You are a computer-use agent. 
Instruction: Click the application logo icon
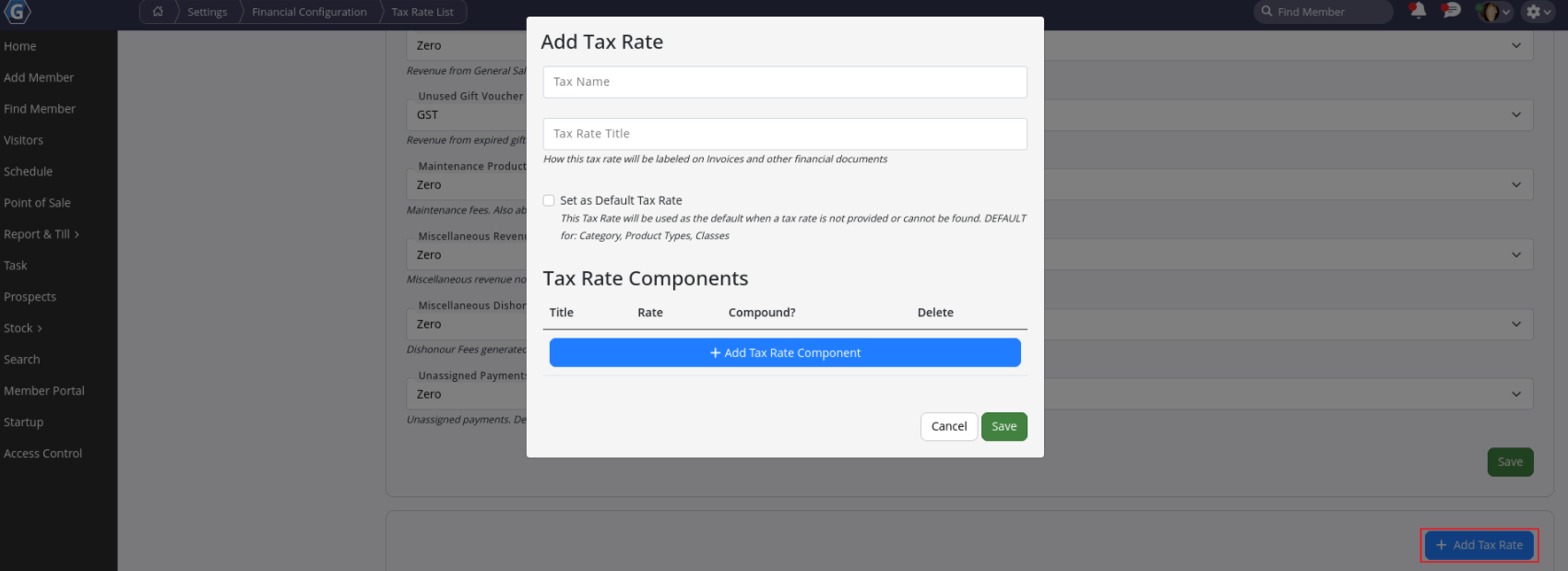pyautogui.click(x=18, y=12)
